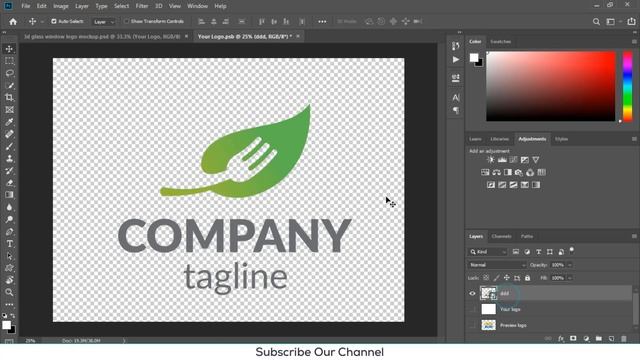
Task: Select the Pen tool
Action: [x=9, y=232]
